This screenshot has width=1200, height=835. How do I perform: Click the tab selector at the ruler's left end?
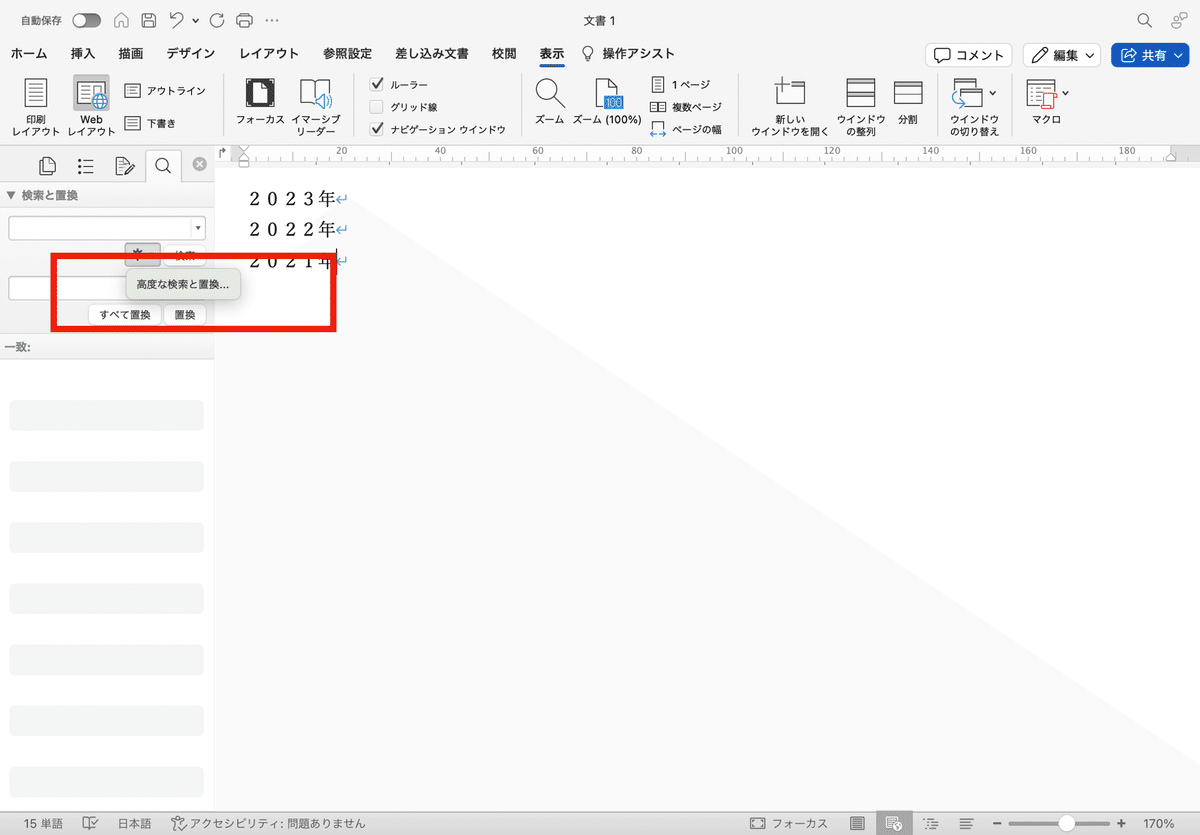pyautogui.click(x=223, y=153)
